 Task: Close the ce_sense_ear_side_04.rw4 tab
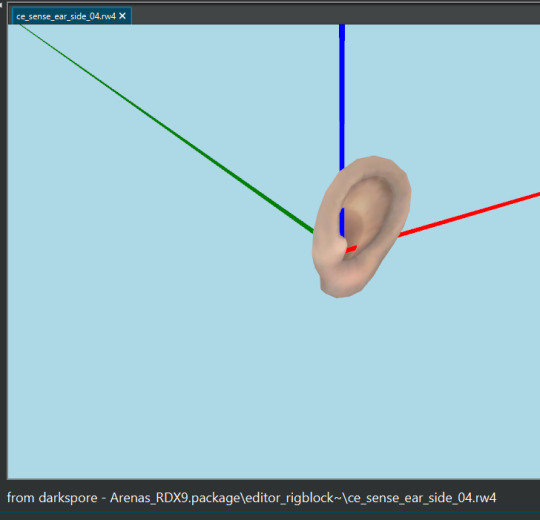(122, 16)
